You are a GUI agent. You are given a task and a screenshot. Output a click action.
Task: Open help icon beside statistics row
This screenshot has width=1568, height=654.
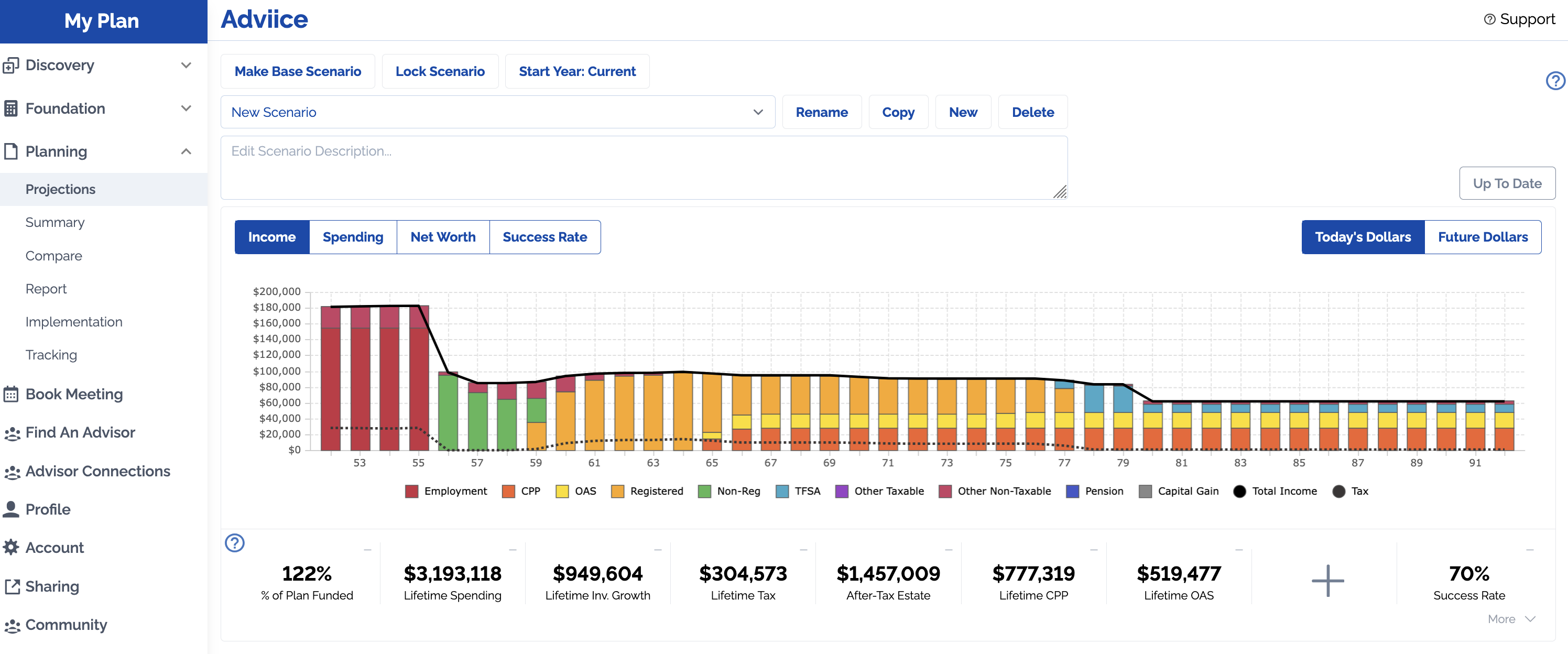click(x=234, y=542)
